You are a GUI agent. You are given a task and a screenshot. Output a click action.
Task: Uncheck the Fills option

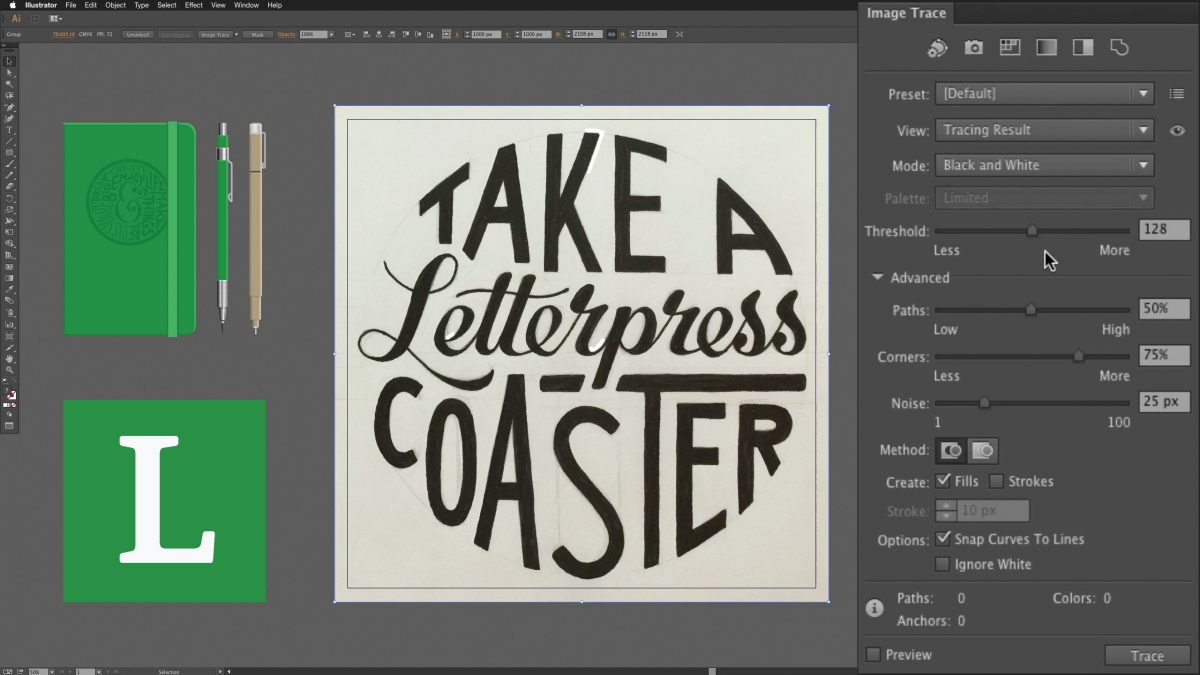tap(941, 481)
